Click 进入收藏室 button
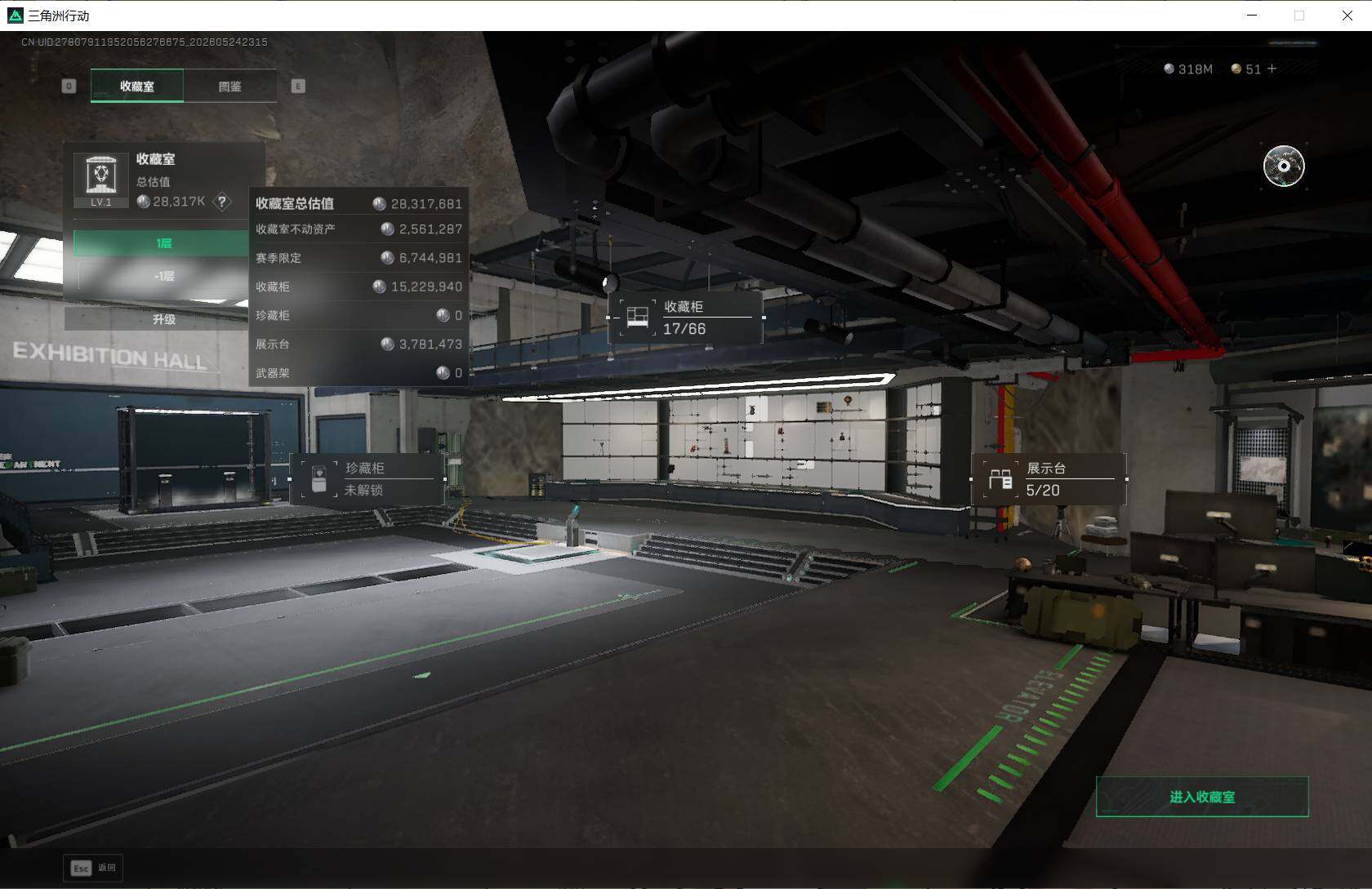The width and height of the screenshot is (1372, 889). 1202,797
